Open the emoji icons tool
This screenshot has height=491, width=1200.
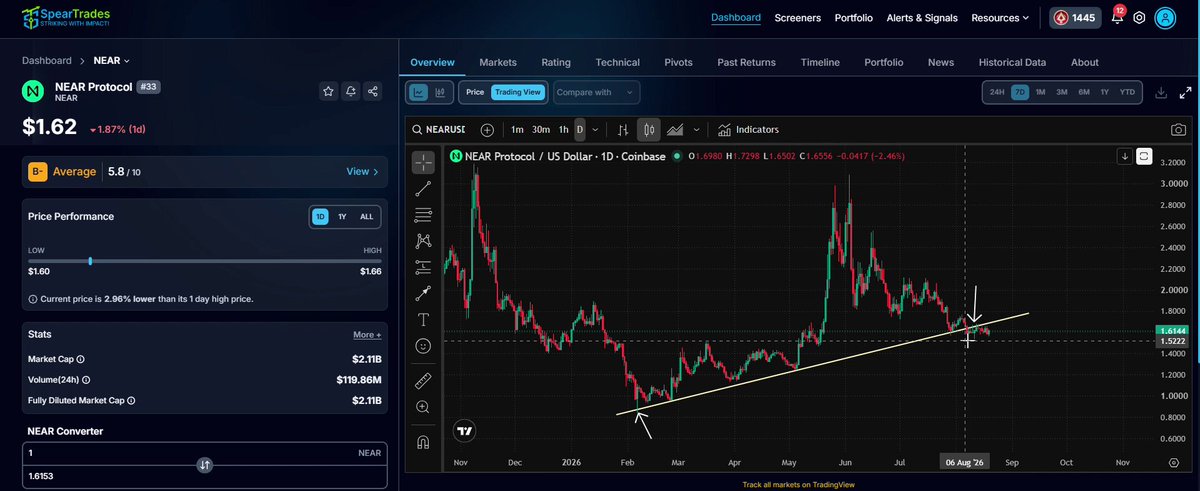pos(424,345)
